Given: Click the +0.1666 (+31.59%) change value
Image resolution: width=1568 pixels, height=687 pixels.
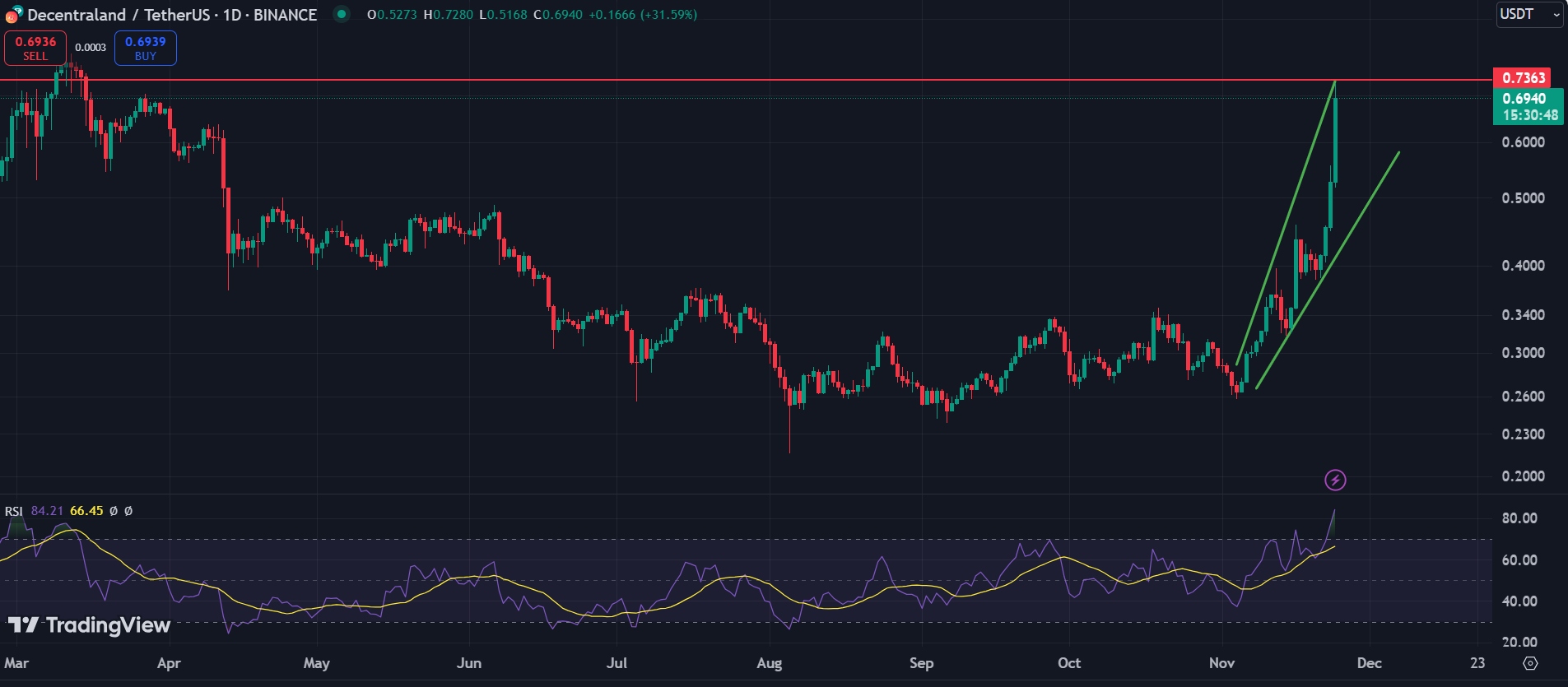Looking at the screenshot, I should click(643, 15).
